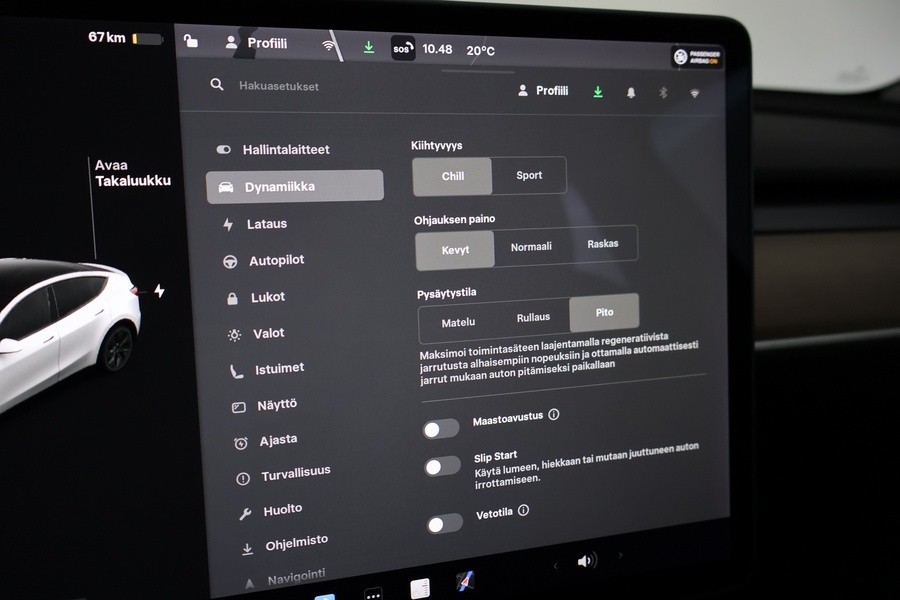Toggle Vetotila on
Image resolution: width=900 pixels, height=600 pixels.
tap(444, 524)
